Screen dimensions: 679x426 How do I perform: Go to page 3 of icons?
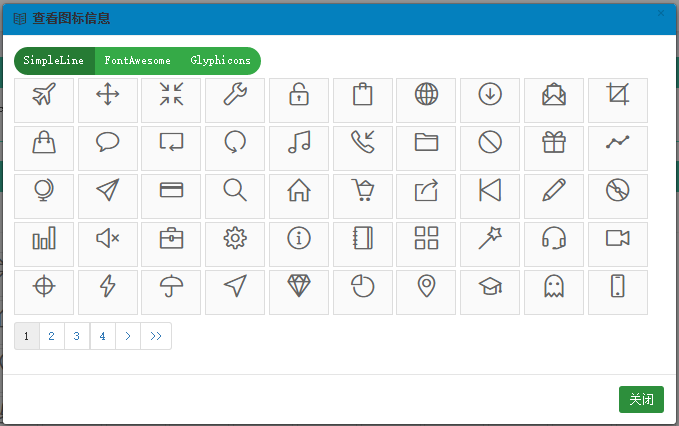click(77, 337)
